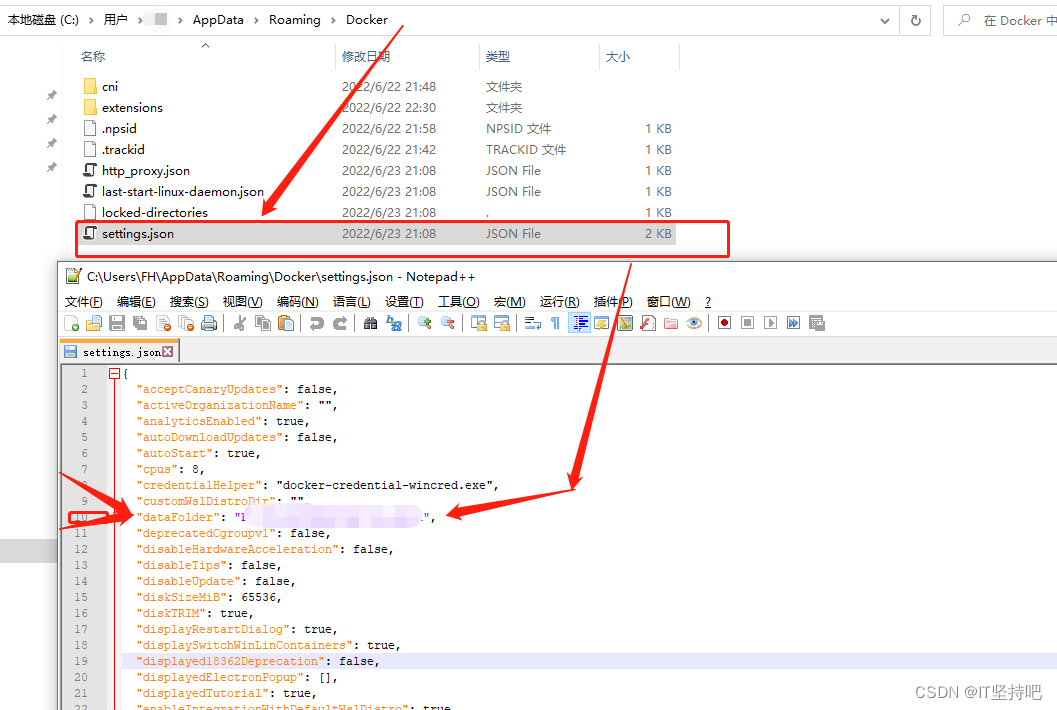The height and width of the screenshot is (710, 1057).
Task: Collapse the JSON root fold marker
Action: [114, 374]
